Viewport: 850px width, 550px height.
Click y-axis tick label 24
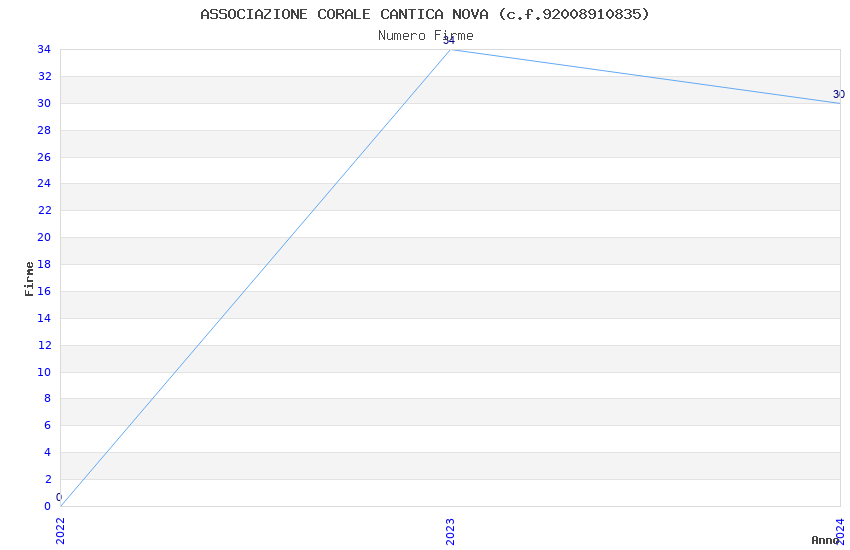(44, 184)
